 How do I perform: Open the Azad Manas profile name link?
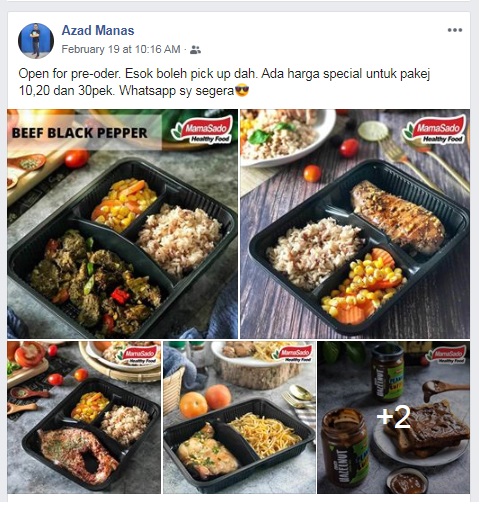(x=98, y=30)
